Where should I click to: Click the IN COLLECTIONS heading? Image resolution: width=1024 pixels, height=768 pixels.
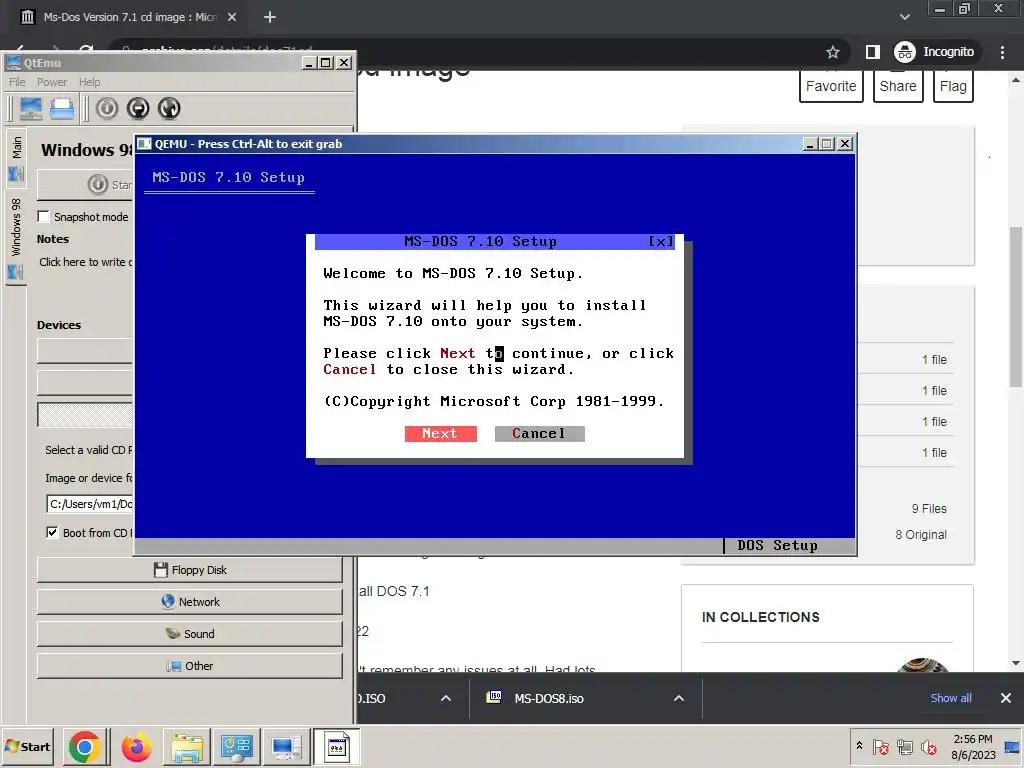click(x=760, y=617)
